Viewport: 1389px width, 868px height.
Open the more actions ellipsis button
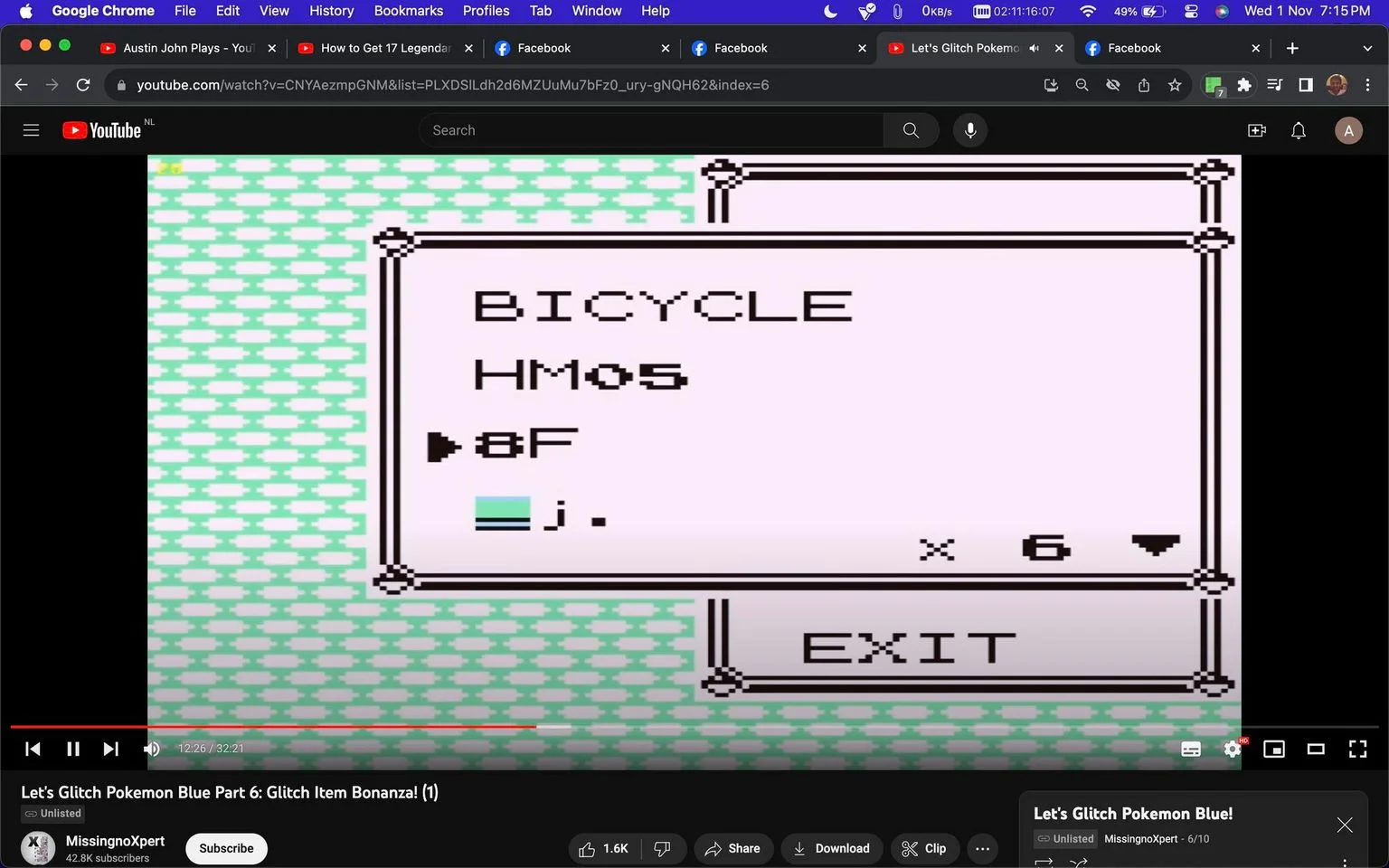(982, 848)
